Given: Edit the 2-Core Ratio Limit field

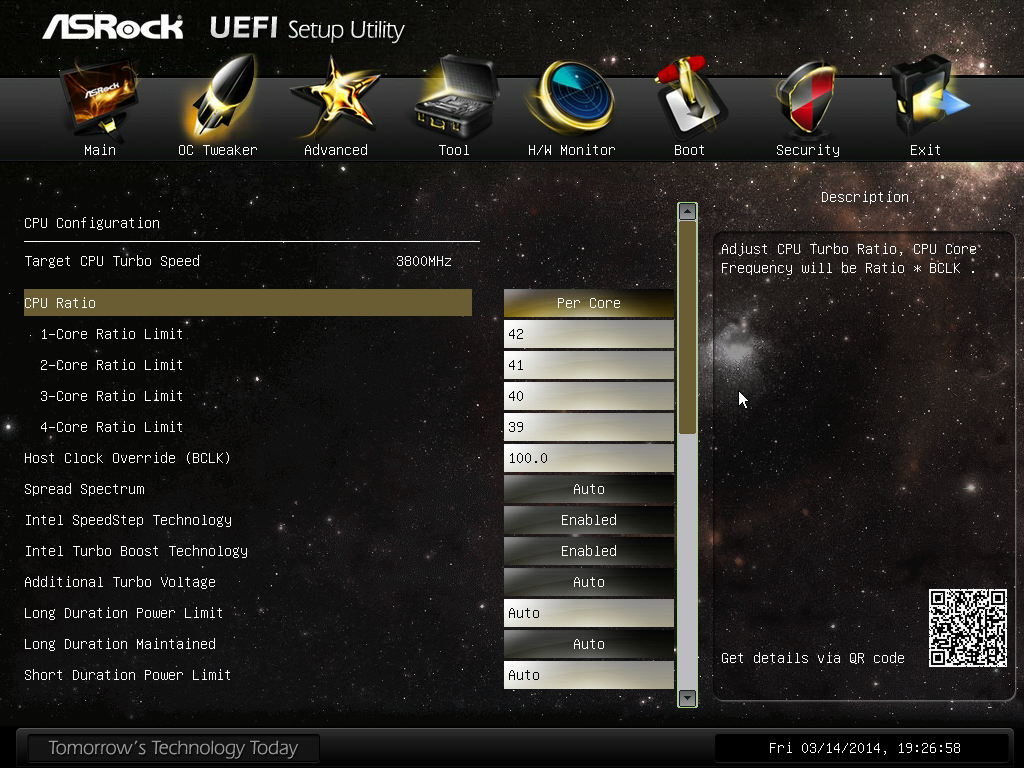Looking at the screenshot, I should click(x=588, y=365).
